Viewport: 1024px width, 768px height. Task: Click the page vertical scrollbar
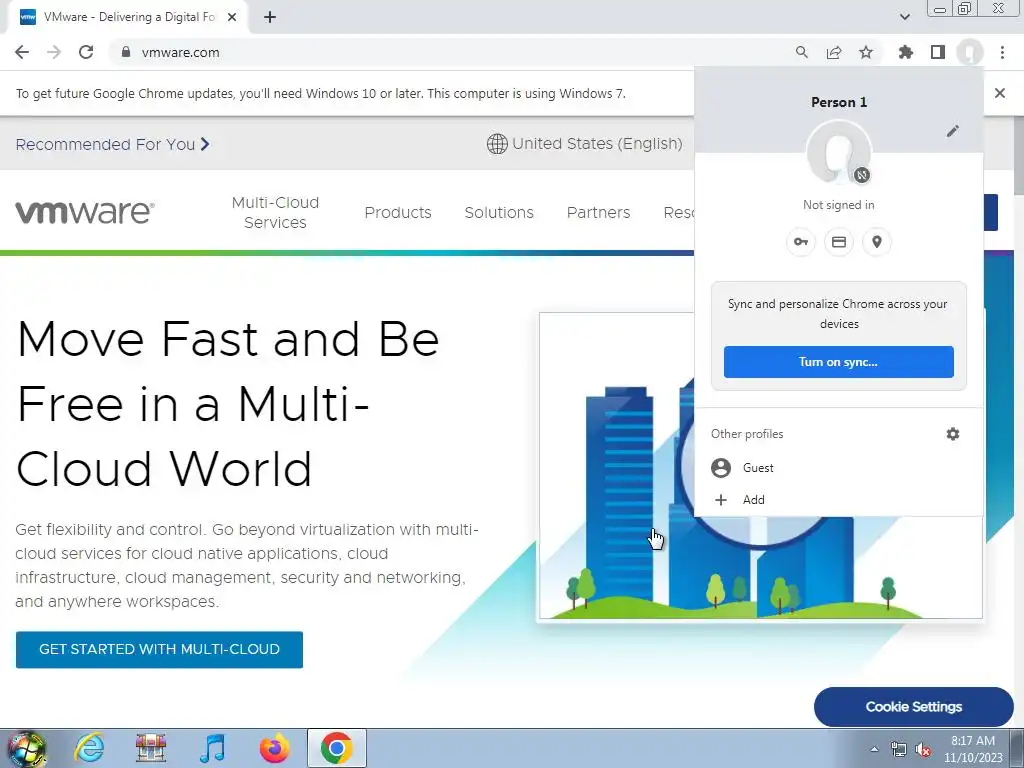[x=1019, y=155]
